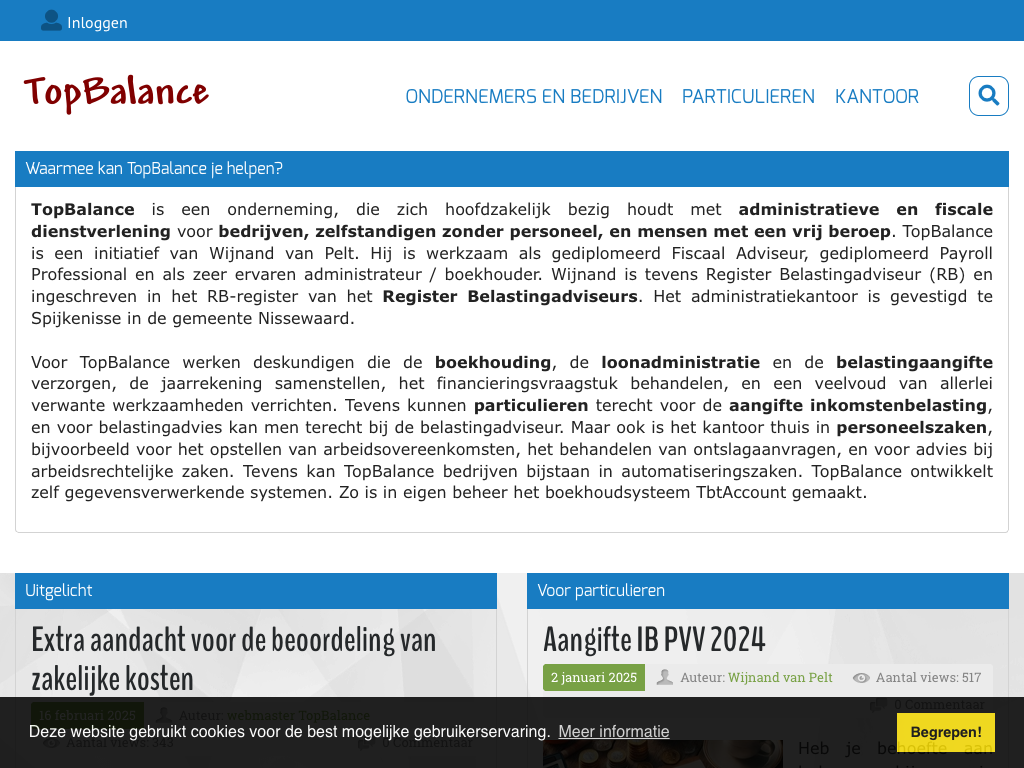Click the user icon beside Inloggen
Viewport: 1024px width, 768px height.
[x=51, y=21]
